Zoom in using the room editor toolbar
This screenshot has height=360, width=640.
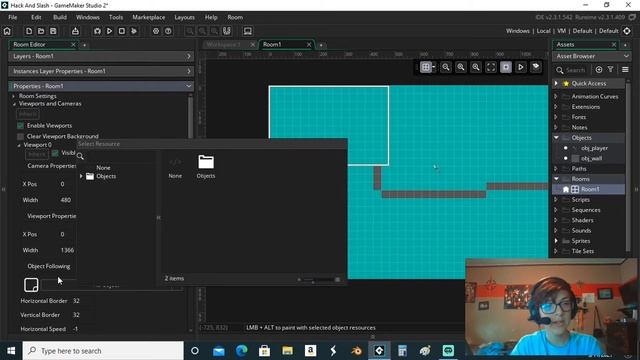476,67
